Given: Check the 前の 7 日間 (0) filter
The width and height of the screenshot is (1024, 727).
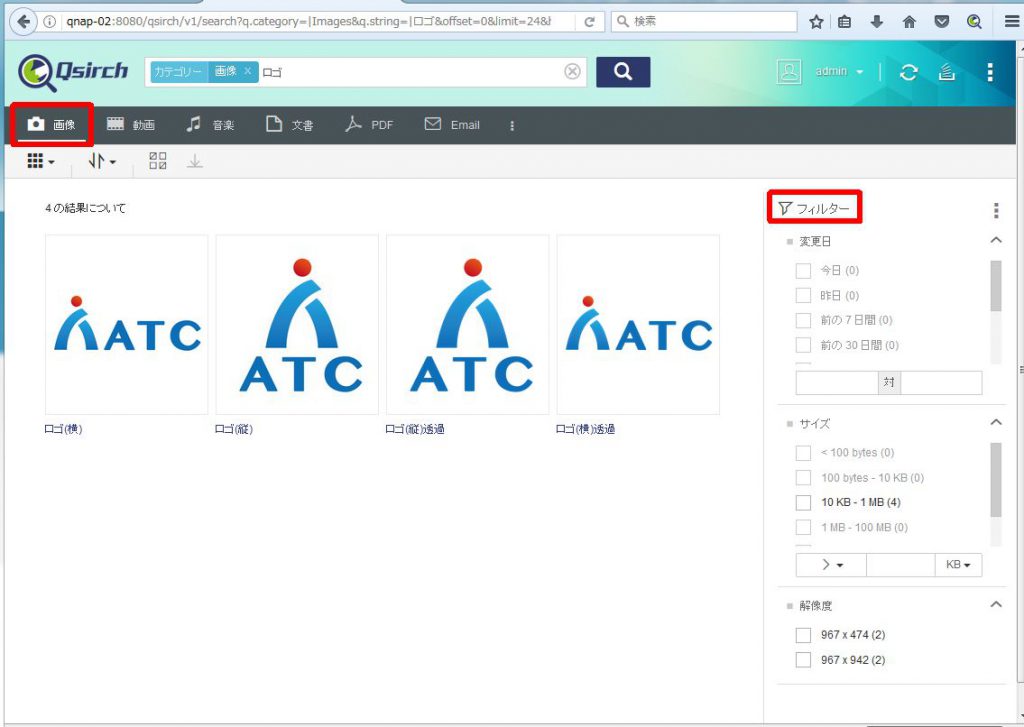Looking at the screenshot, I should click(803, 320).
